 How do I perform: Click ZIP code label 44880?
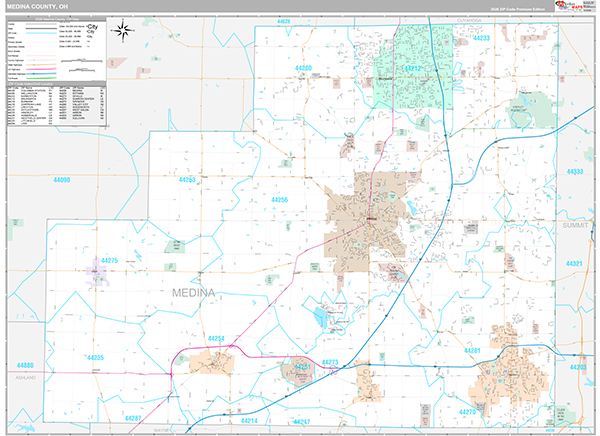(25, 366)
